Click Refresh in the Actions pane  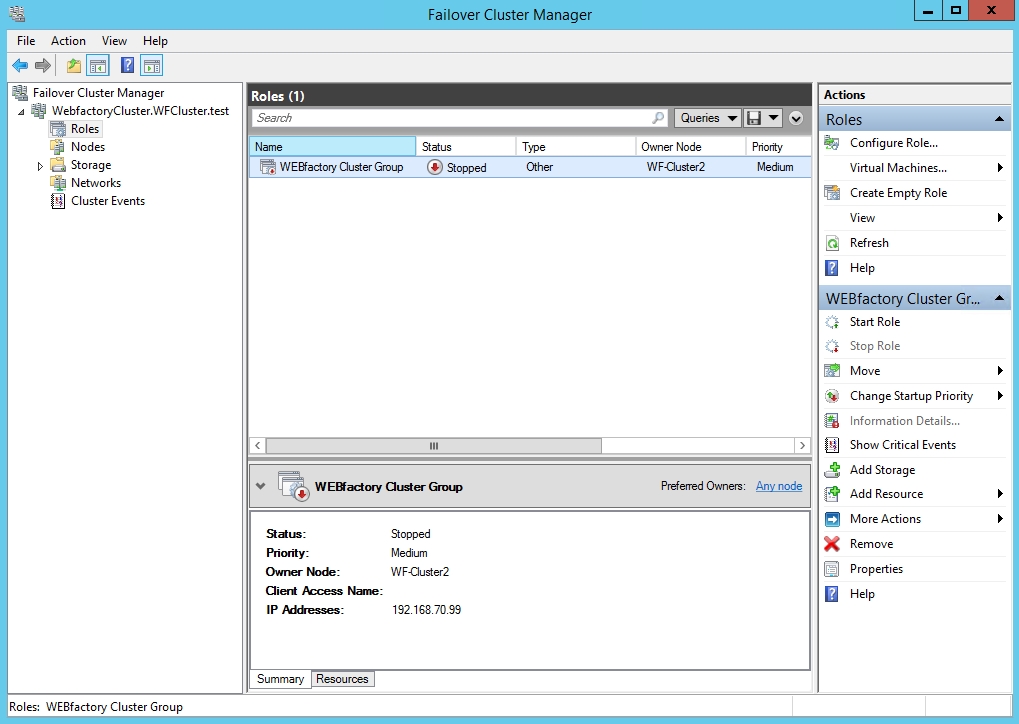point(868,243)
